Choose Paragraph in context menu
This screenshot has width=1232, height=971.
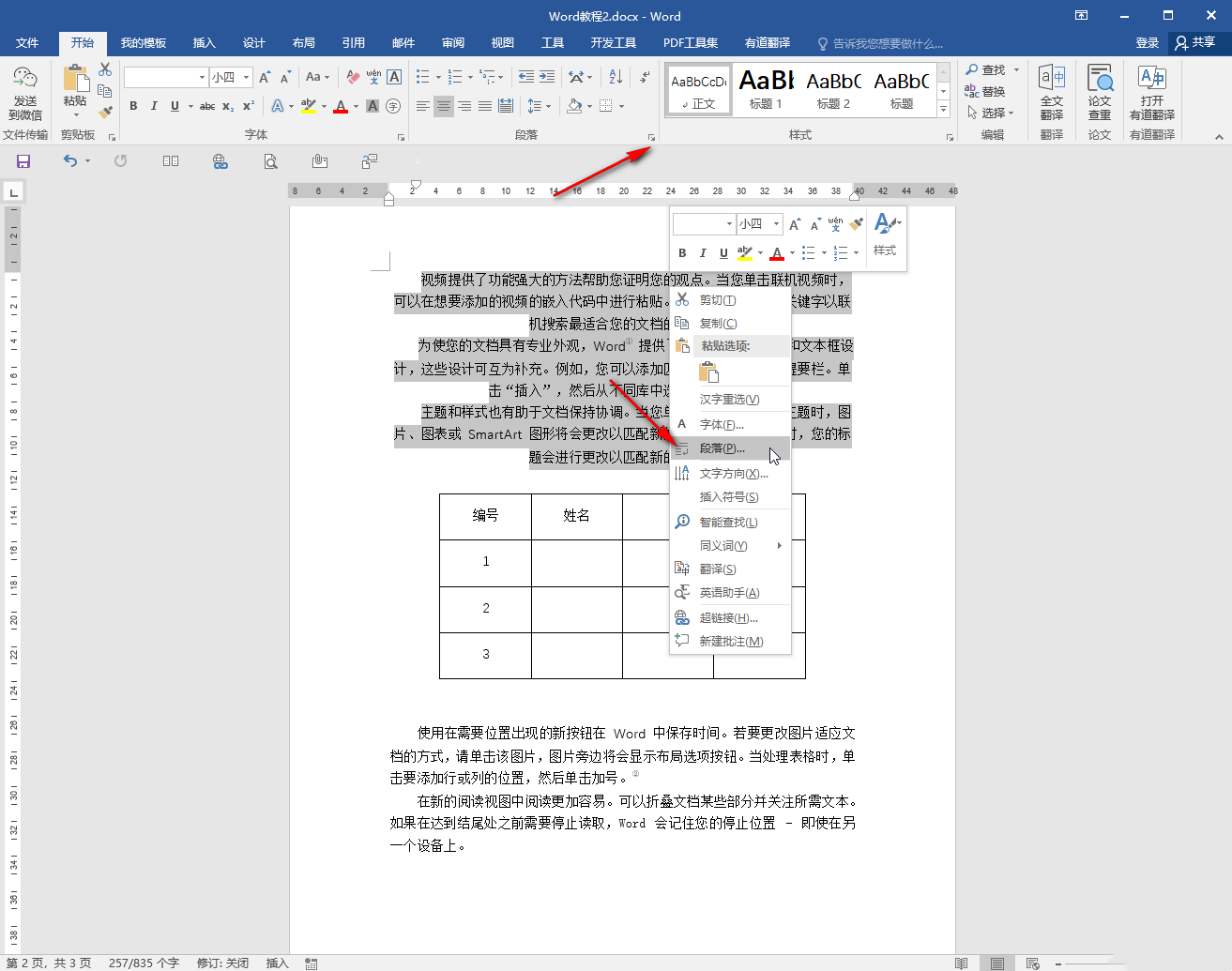pyautogui.click(x=732, y=448)
